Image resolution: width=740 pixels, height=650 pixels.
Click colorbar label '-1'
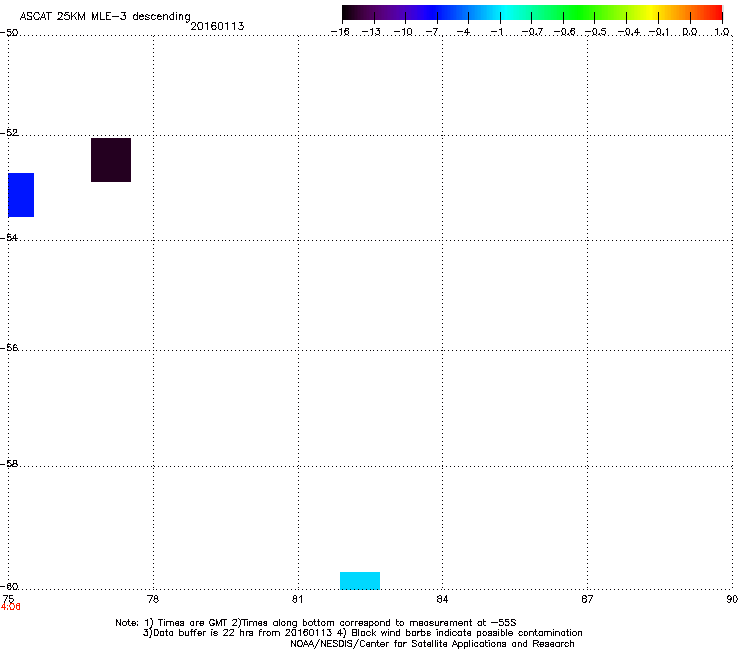point(497,32)
